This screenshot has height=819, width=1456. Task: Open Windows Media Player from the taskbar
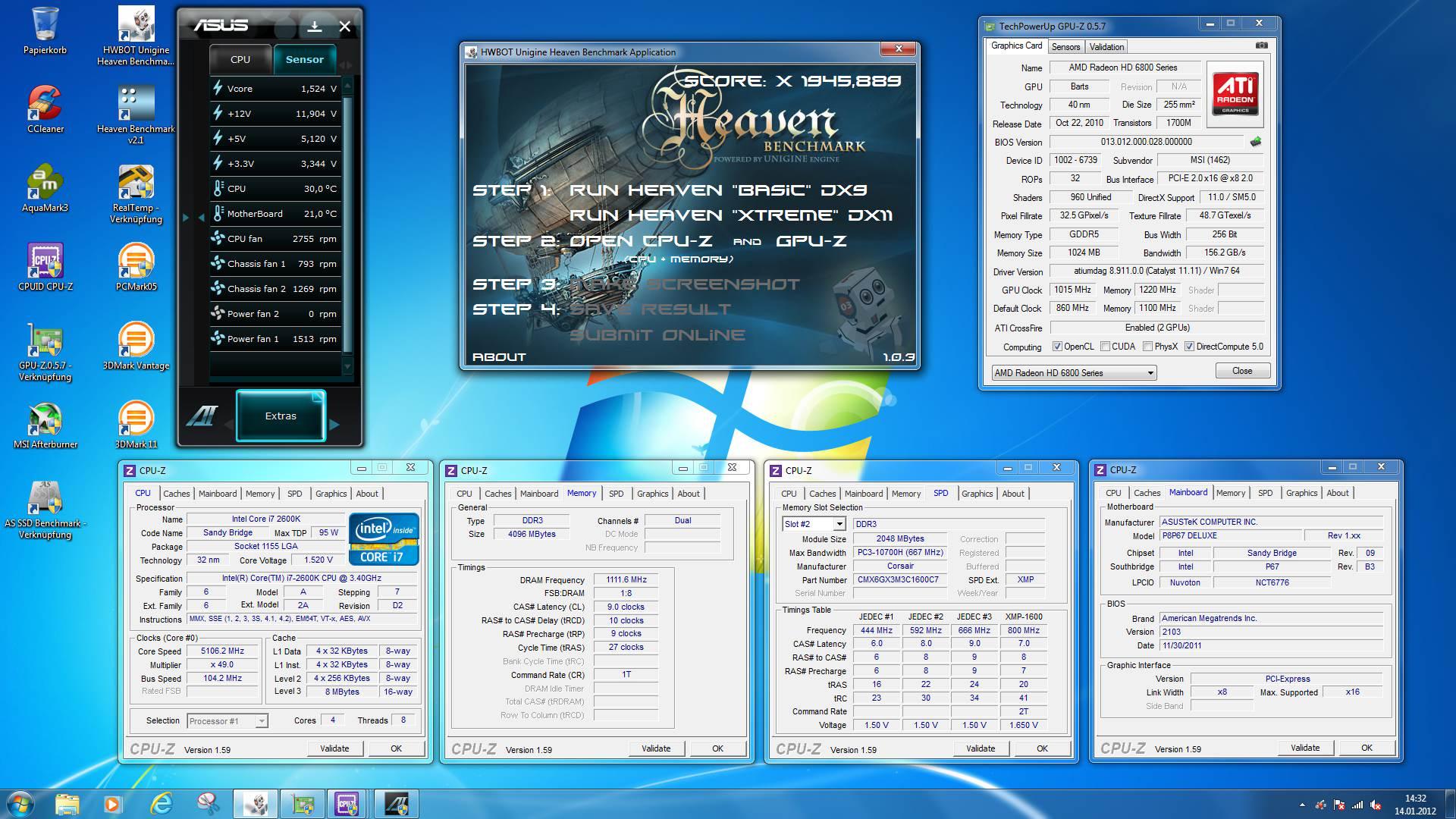[x=114, y=803]
